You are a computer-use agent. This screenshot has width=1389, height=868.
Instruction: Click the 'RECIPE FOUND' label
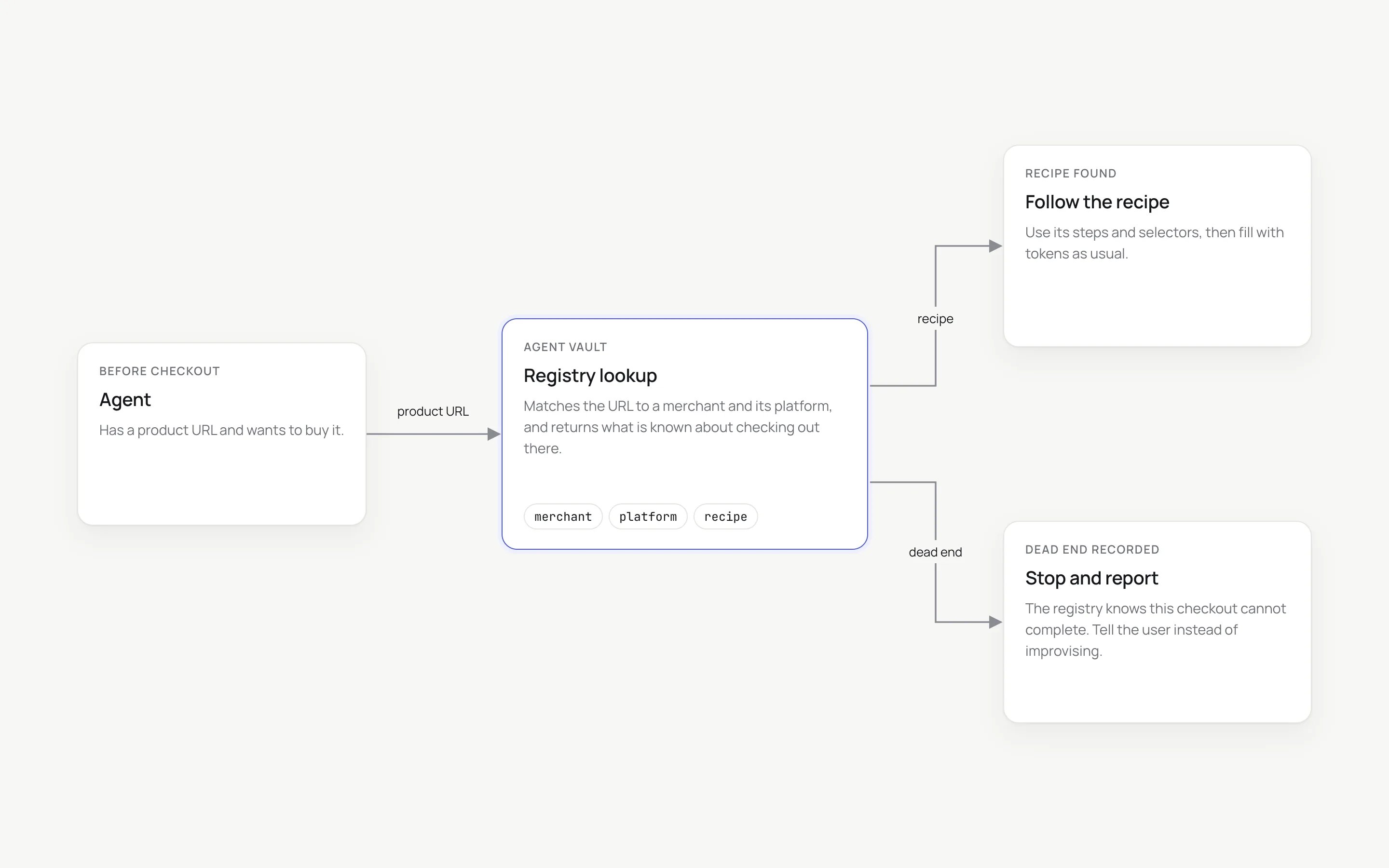pyautogui.click(x=1071, y=174)
